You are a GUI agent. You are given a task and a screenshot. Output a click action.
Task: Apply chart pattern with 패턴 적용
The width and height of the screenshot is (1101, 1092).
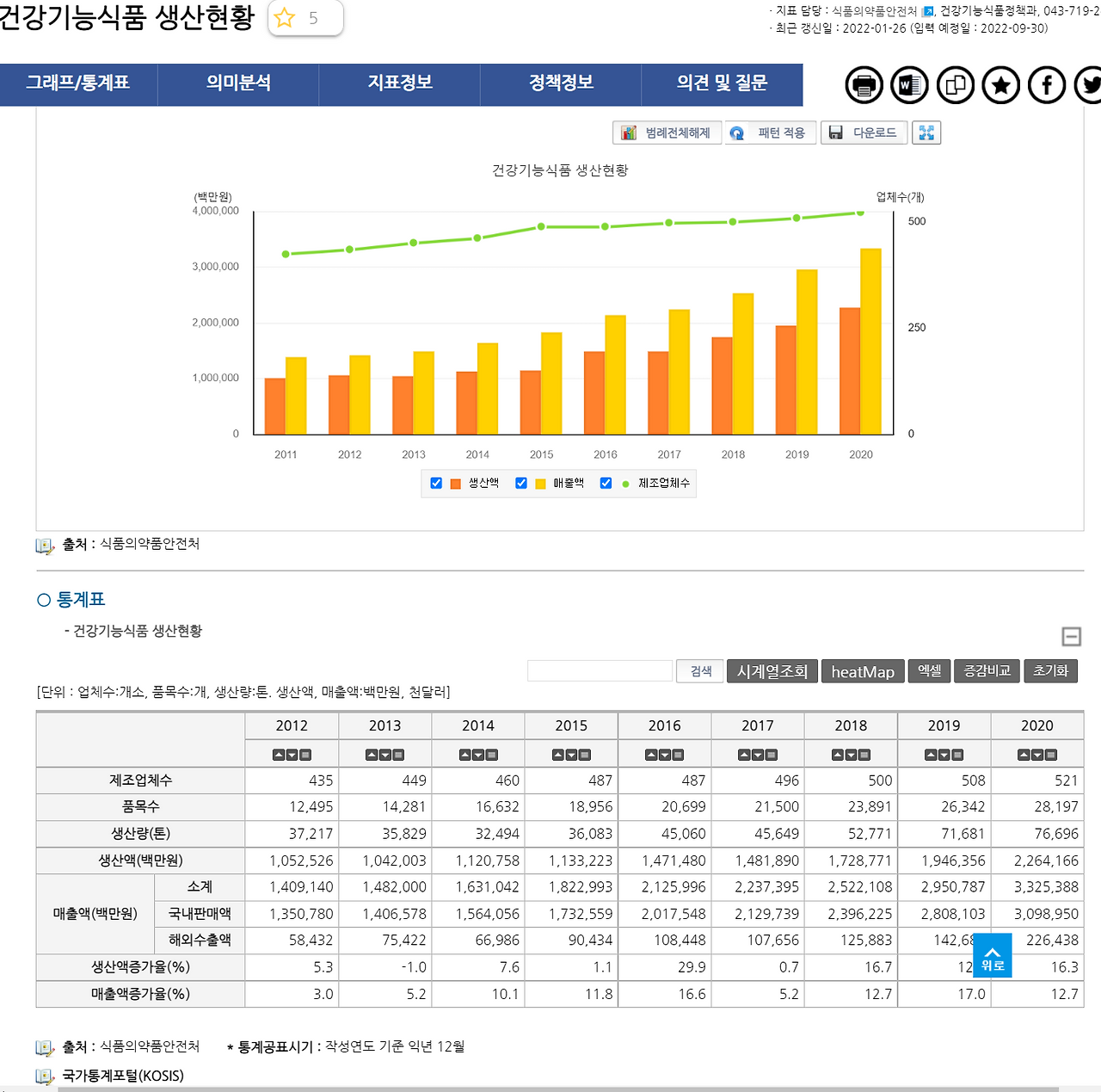(770, 133)
